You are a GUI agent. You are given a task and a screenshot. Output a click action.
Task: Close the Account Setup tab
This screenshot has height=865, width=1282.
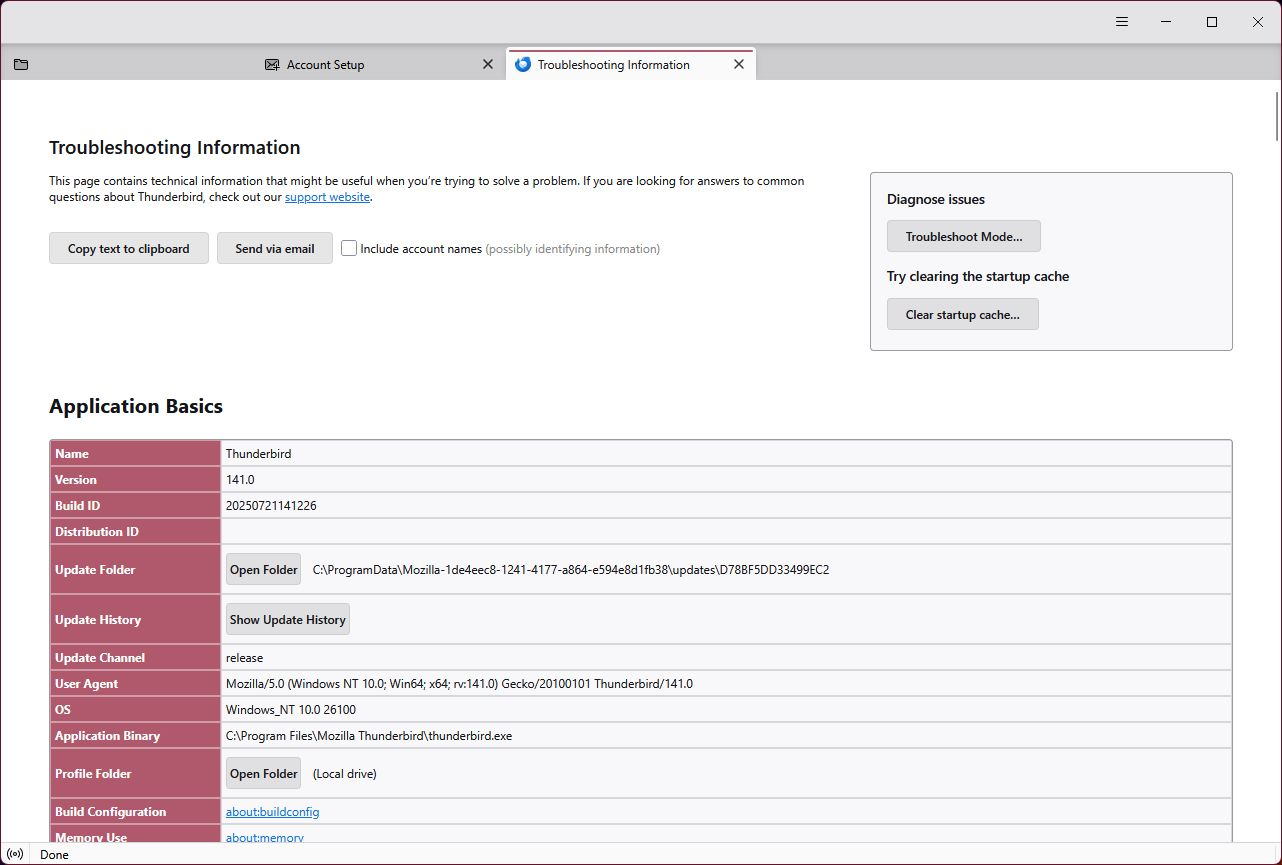click(x=488, y=65)
